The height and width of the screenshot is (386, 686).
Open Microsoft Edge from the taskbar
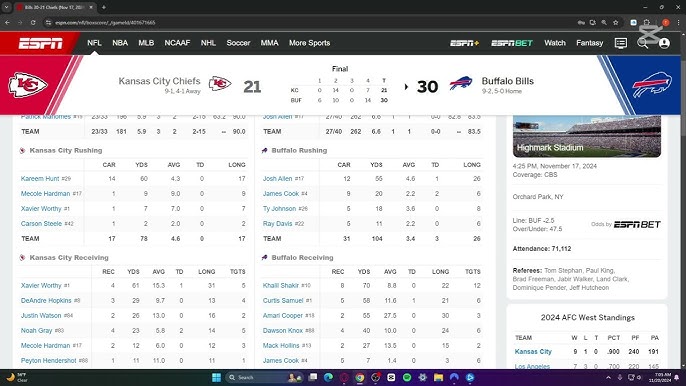(328, 377)
